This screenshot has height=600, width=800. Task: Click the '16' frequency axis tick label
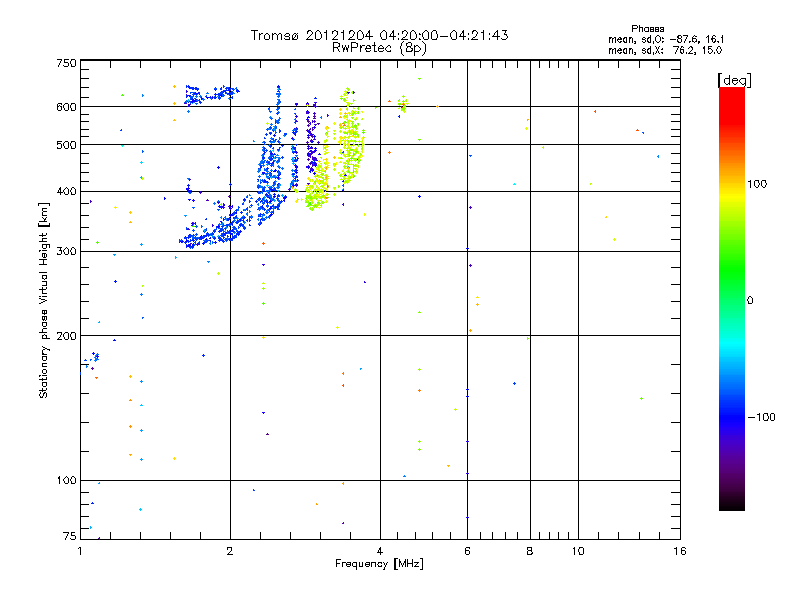click(680, 551)
